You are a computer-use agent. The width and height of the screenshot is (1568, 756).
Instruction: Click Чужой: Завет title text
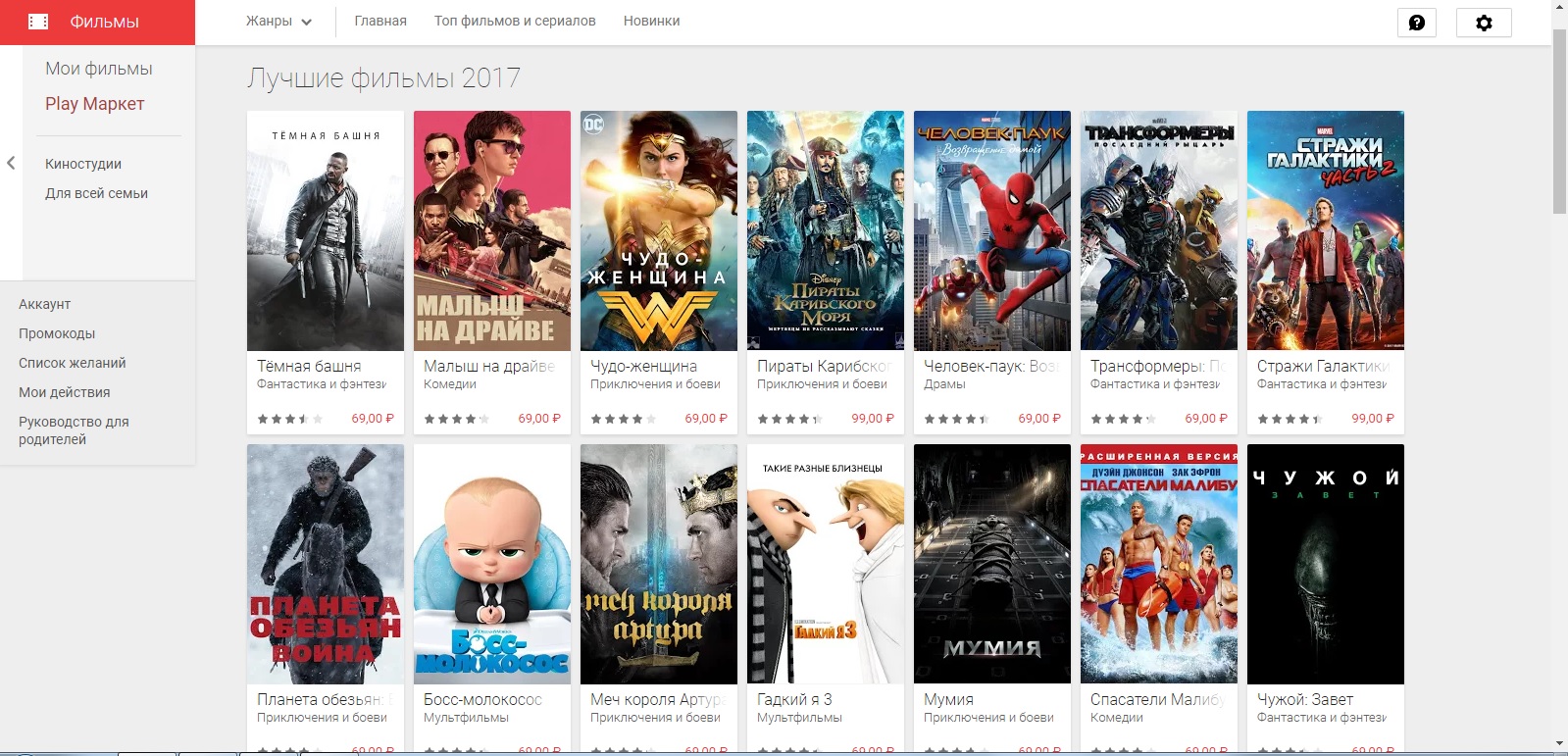pyautogui.click(x=1305, y=699)
